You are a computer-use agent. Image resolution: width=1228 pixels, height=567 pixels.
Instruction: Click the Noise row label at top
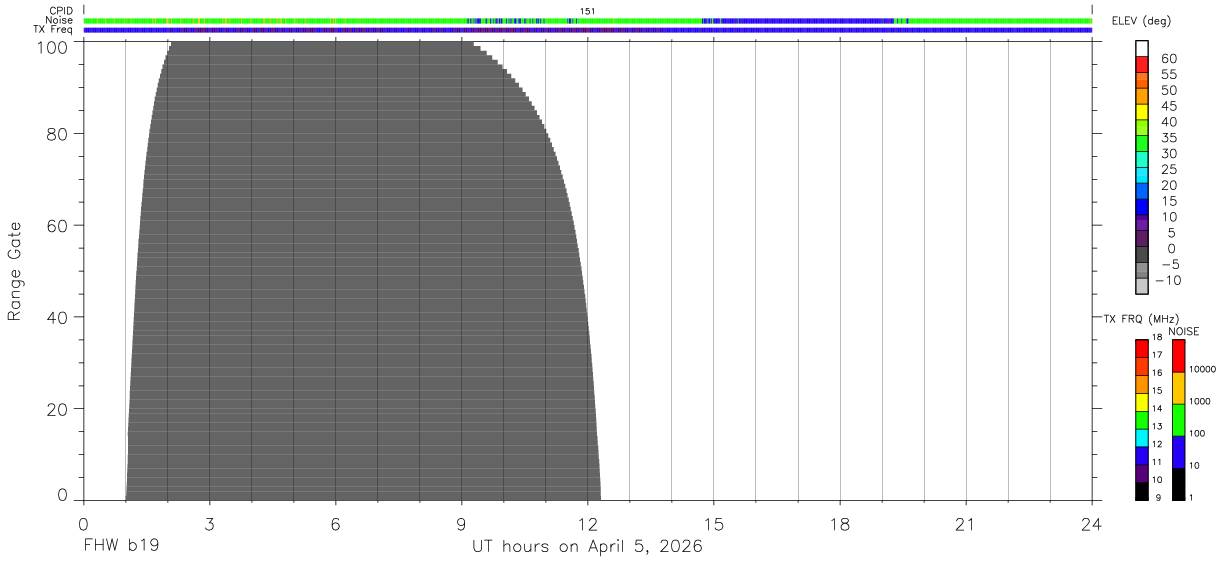60,20
